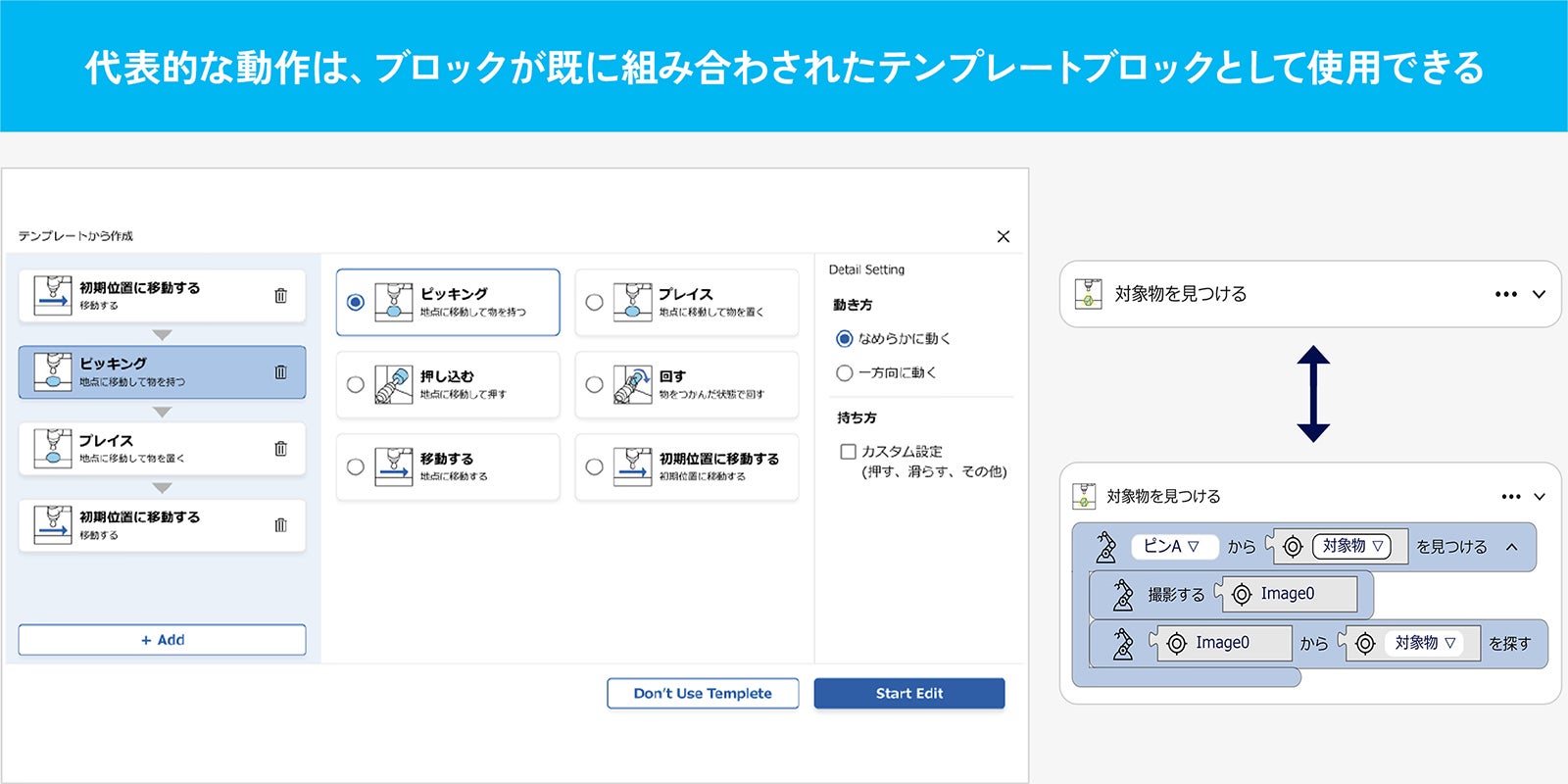Open three-dot menu on expanded 対象物を見つける block
The height and width of the screenshot is (784, 1568).
(1511, 497)
